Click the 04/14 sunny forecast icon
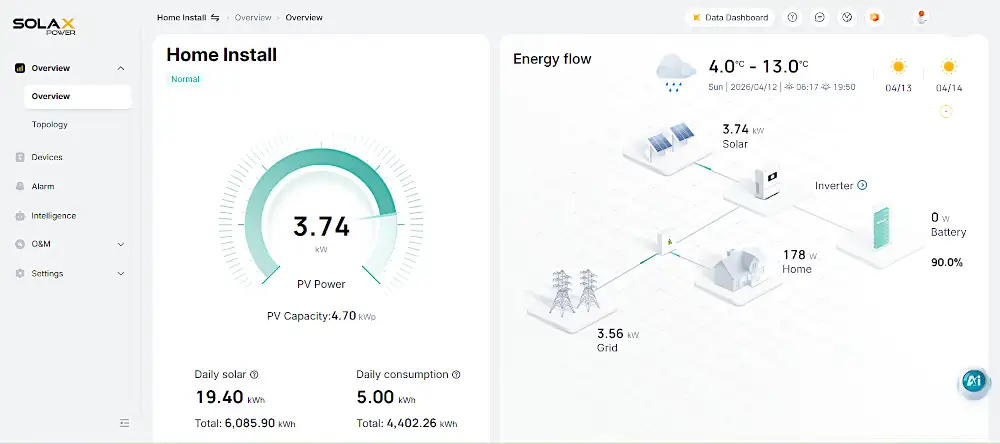 coord(949,66)
